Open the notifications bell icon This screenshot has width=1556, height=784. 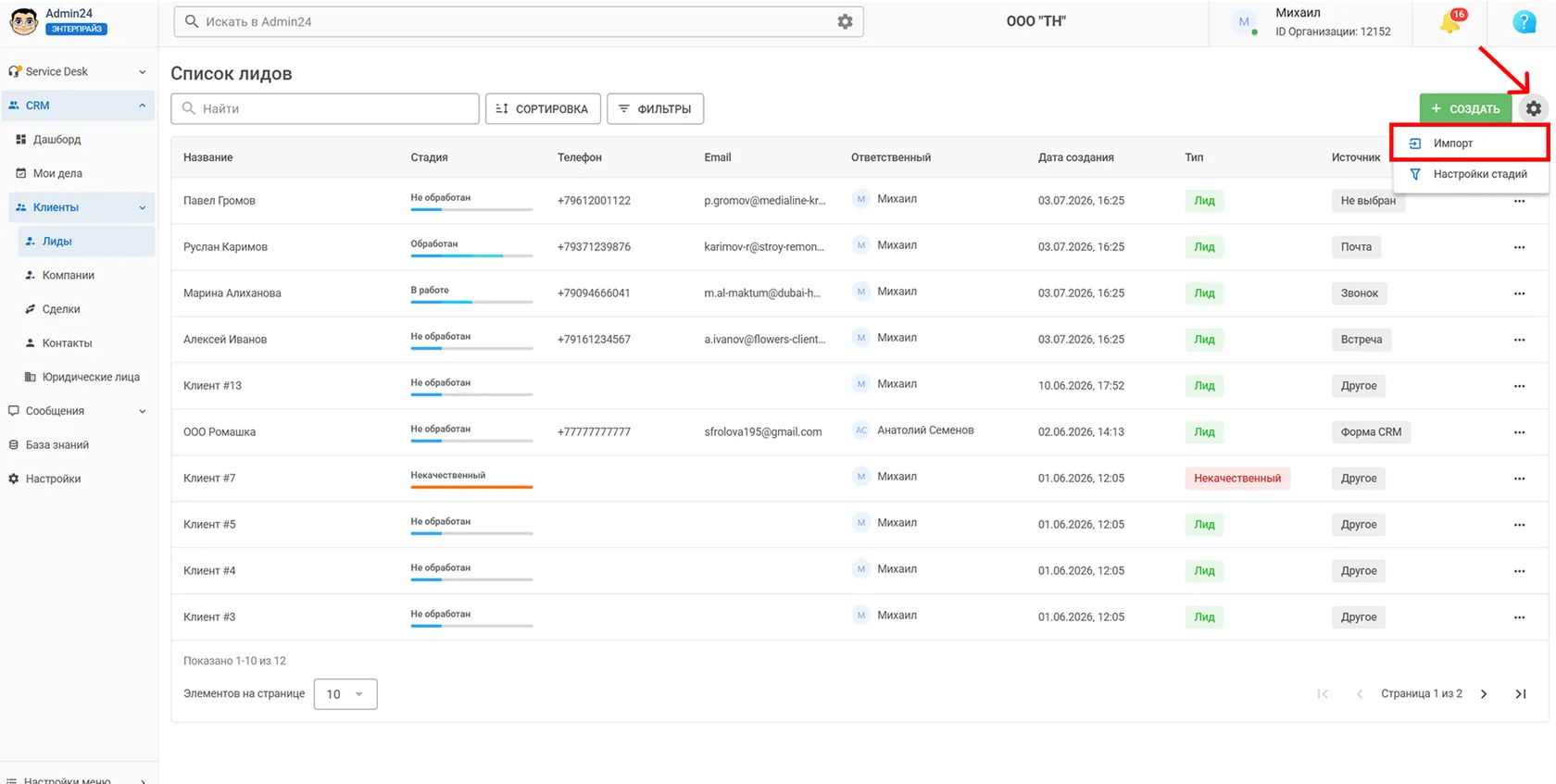1450,21
